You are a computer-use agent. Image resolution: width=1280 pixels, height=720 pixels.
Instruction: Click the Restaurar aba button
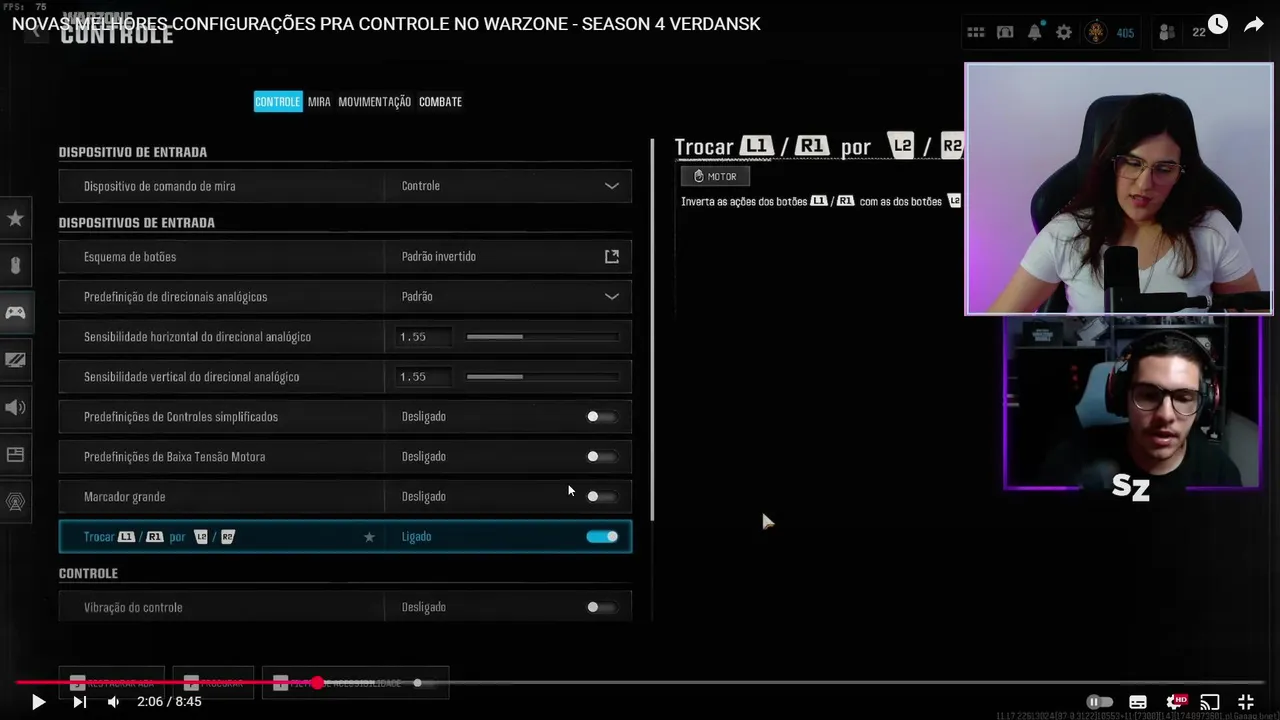tap(112, 683)
